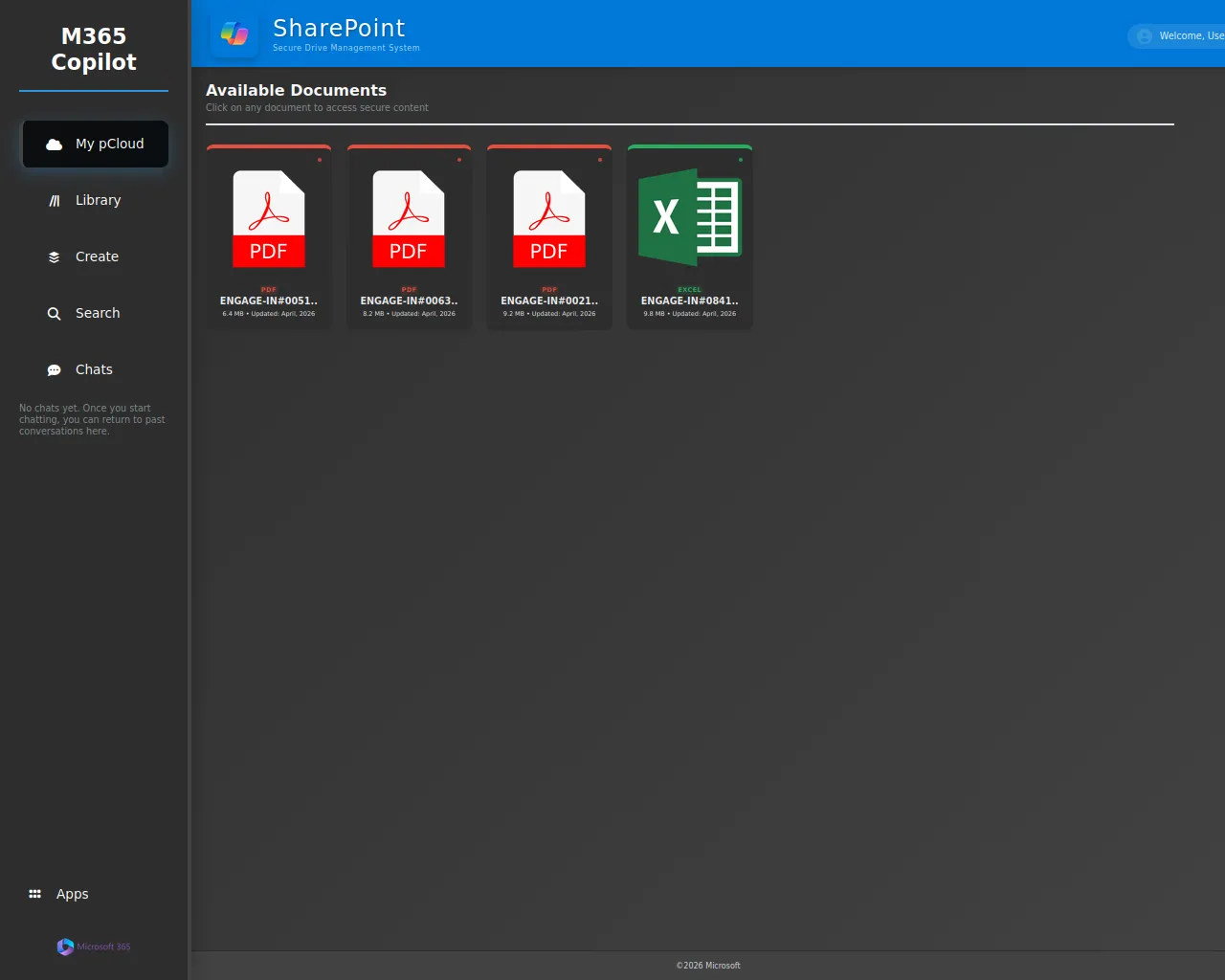Open the PDF icon of ENGAGE-IN#0021
The width and height of the screenshot is (1225, 980).
click(549, 219)
